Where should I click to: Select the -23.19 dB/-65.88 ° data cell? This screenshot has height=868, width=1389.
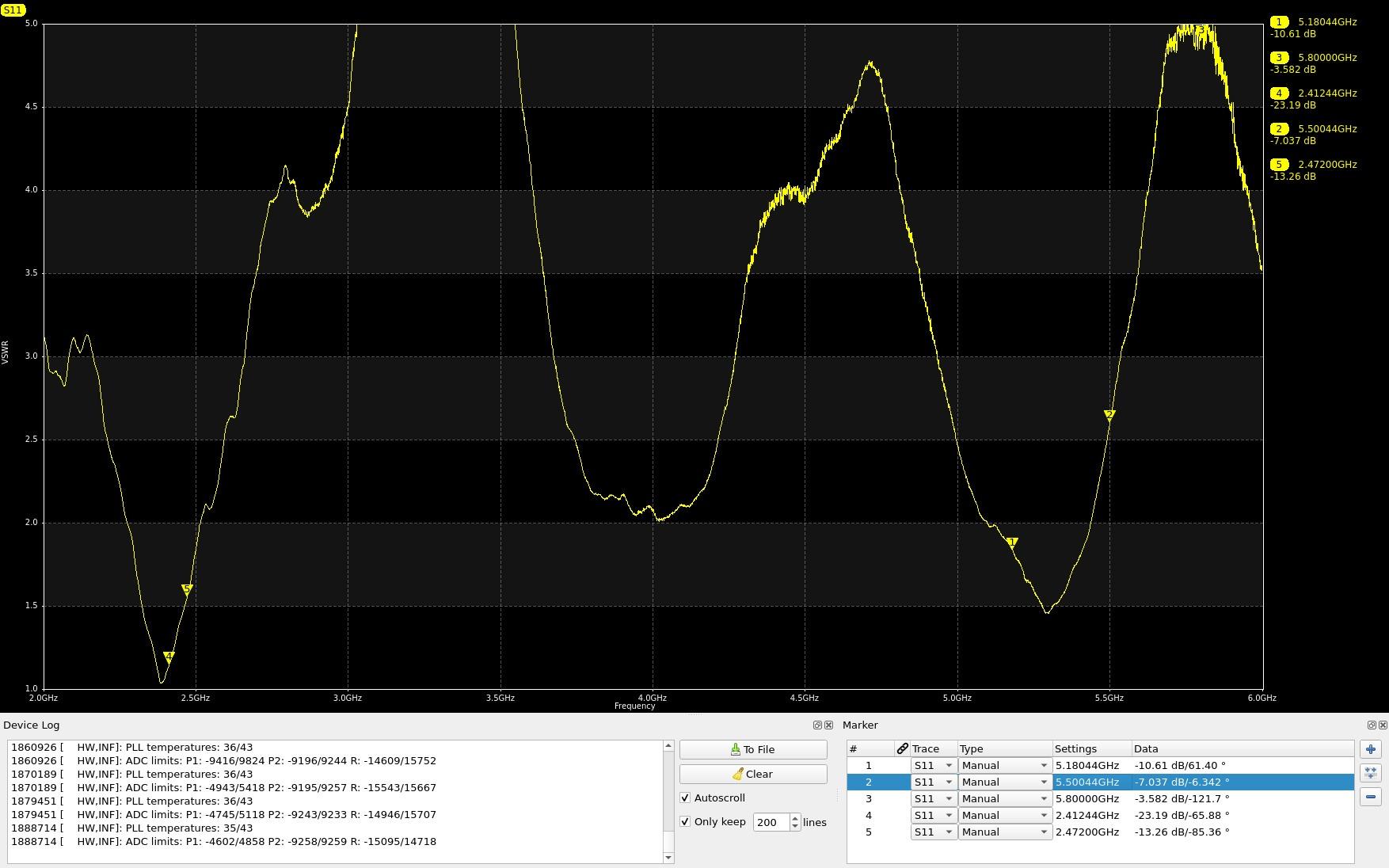point(1242,816)
